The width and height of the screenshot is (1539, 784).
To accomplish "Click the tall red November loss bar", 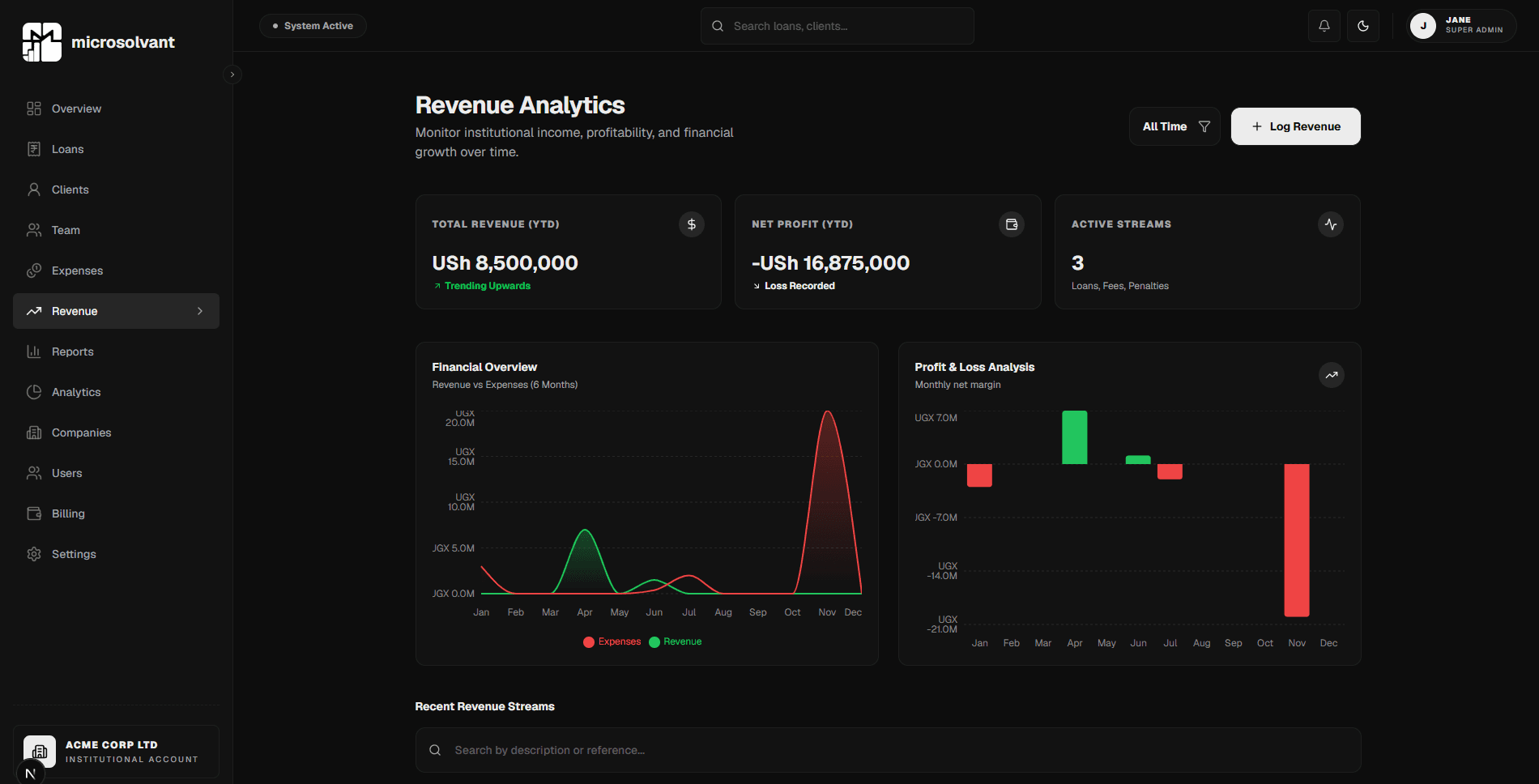I will [x=1297, y=540].
